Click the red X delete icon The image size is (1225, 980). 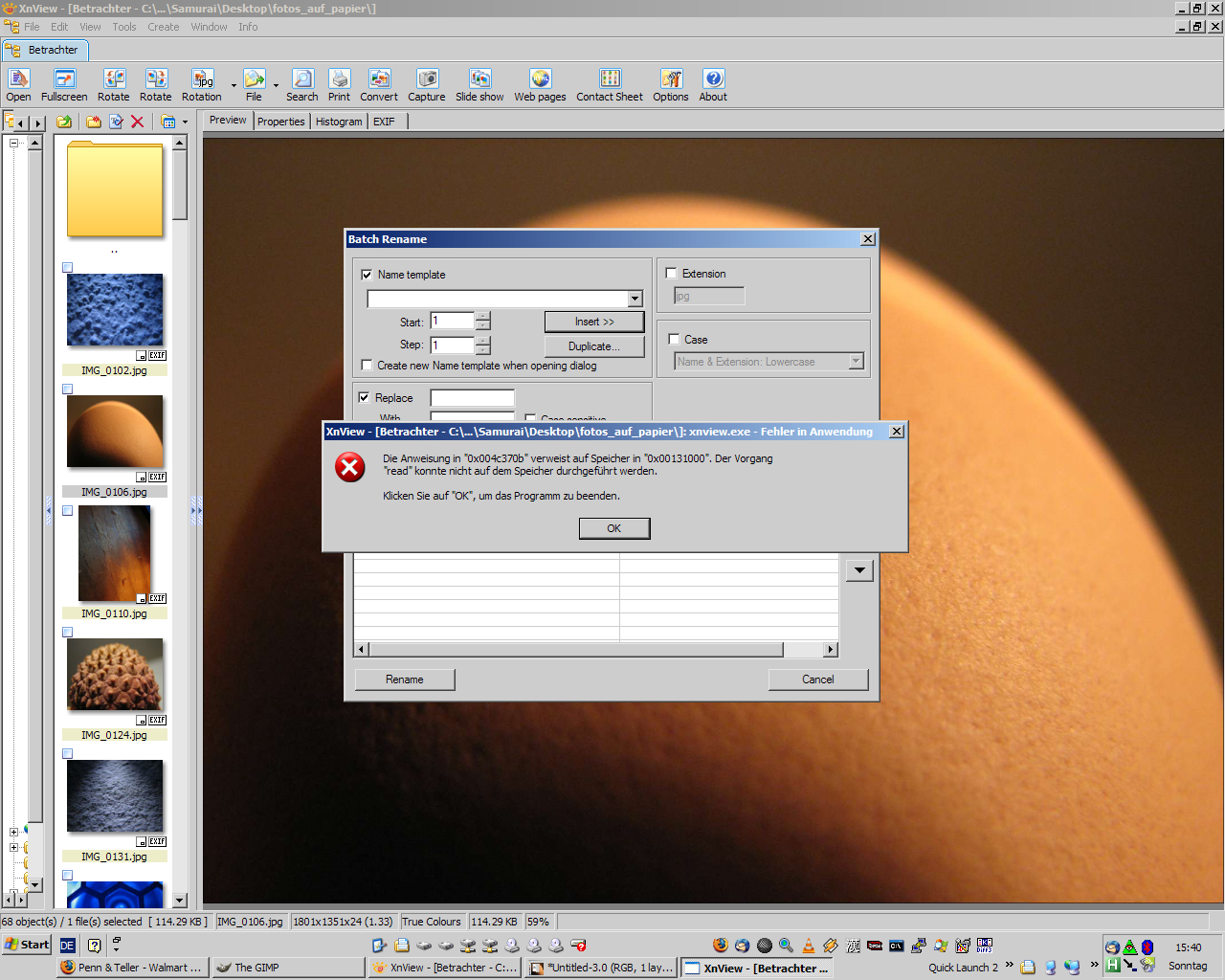tap(138, 122)
